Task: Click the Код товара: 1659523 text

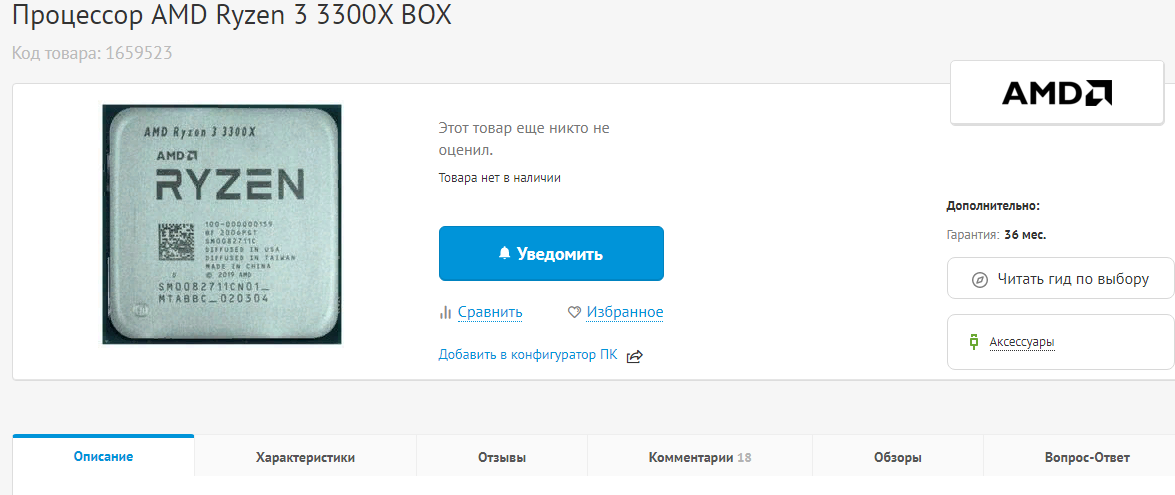Action: click(92, 53)
